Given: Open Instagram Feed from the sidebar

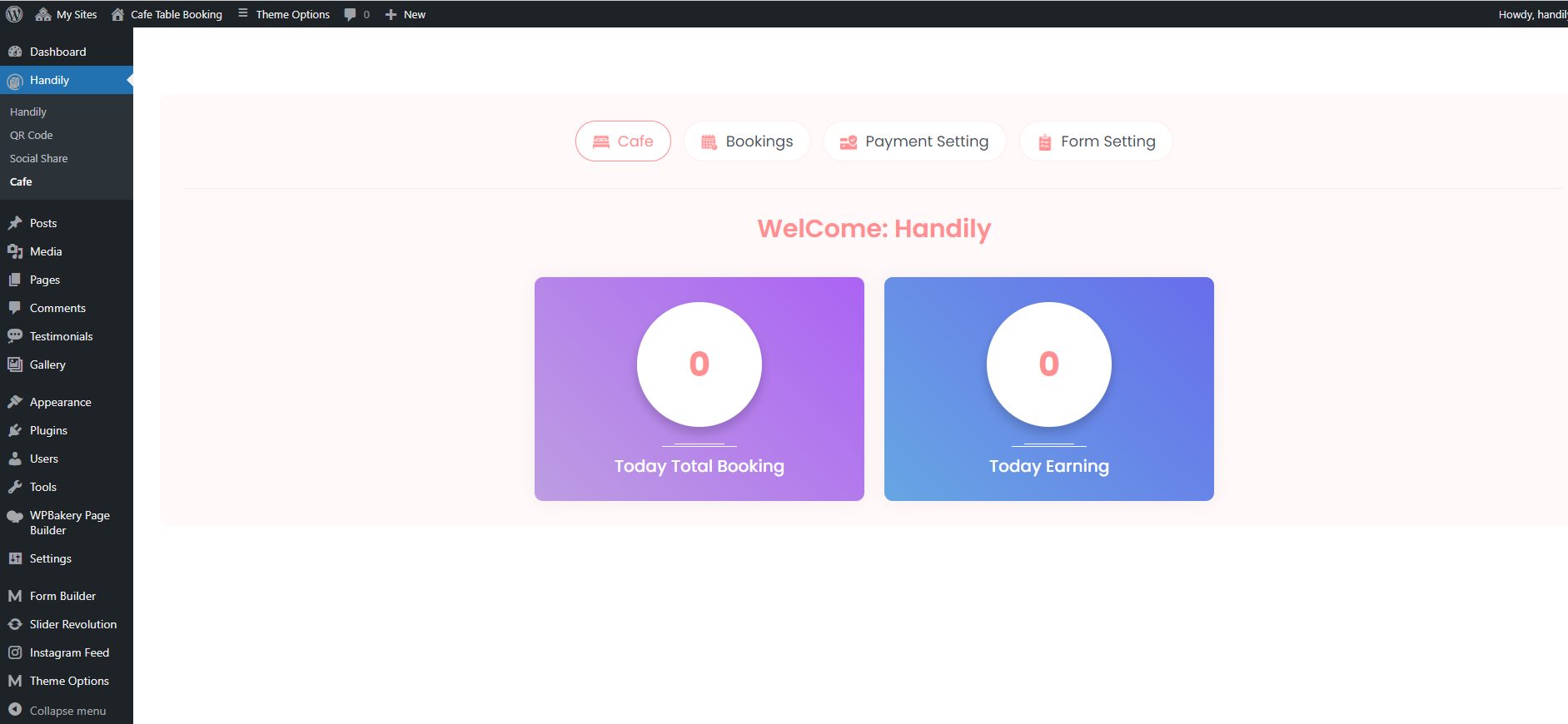Looking at the screenshot, I should (69, 652).
